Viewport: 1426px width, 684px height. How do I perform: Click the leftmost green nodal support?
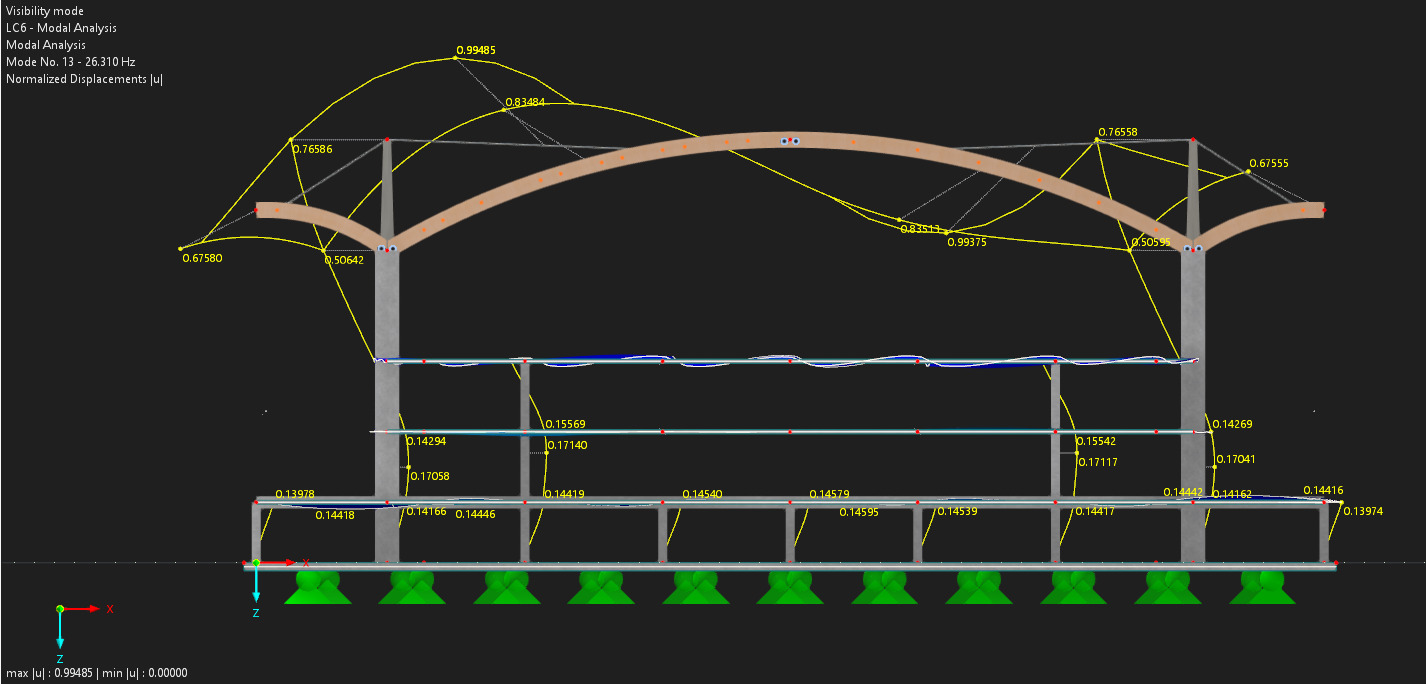pos(317,587)
